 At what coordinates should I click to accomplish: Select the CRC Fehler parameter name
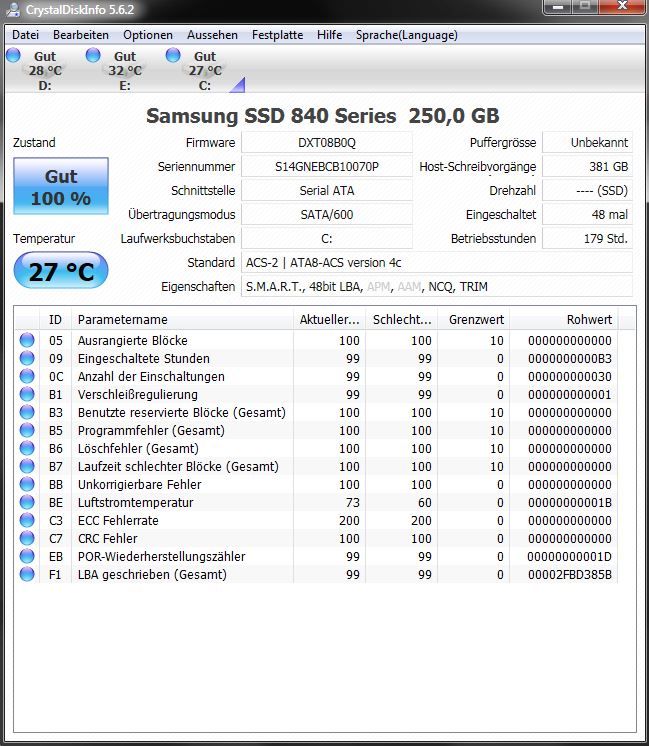pos(108,539)
